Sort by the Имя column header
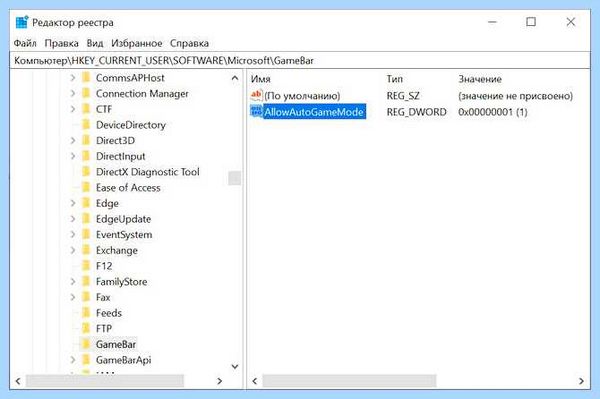Viewport: 600px width, 399px height. (261, 79)
